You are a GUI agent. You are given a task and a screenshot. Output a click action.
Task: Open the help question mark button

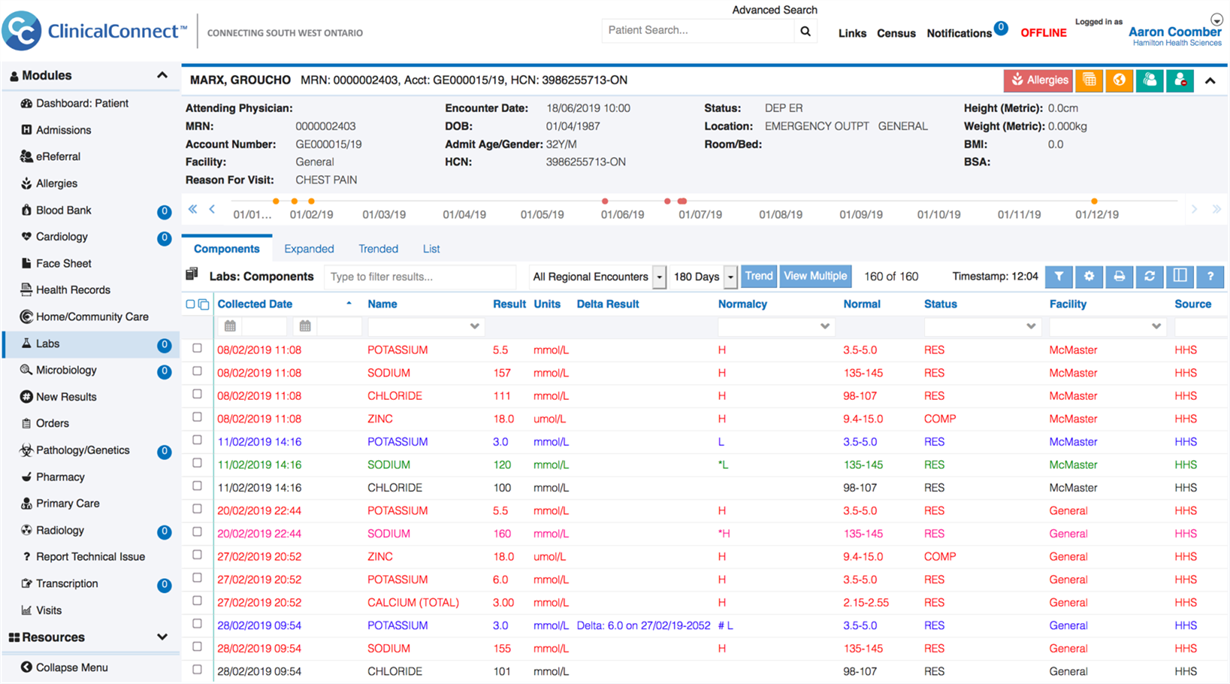click(1210, 277)
